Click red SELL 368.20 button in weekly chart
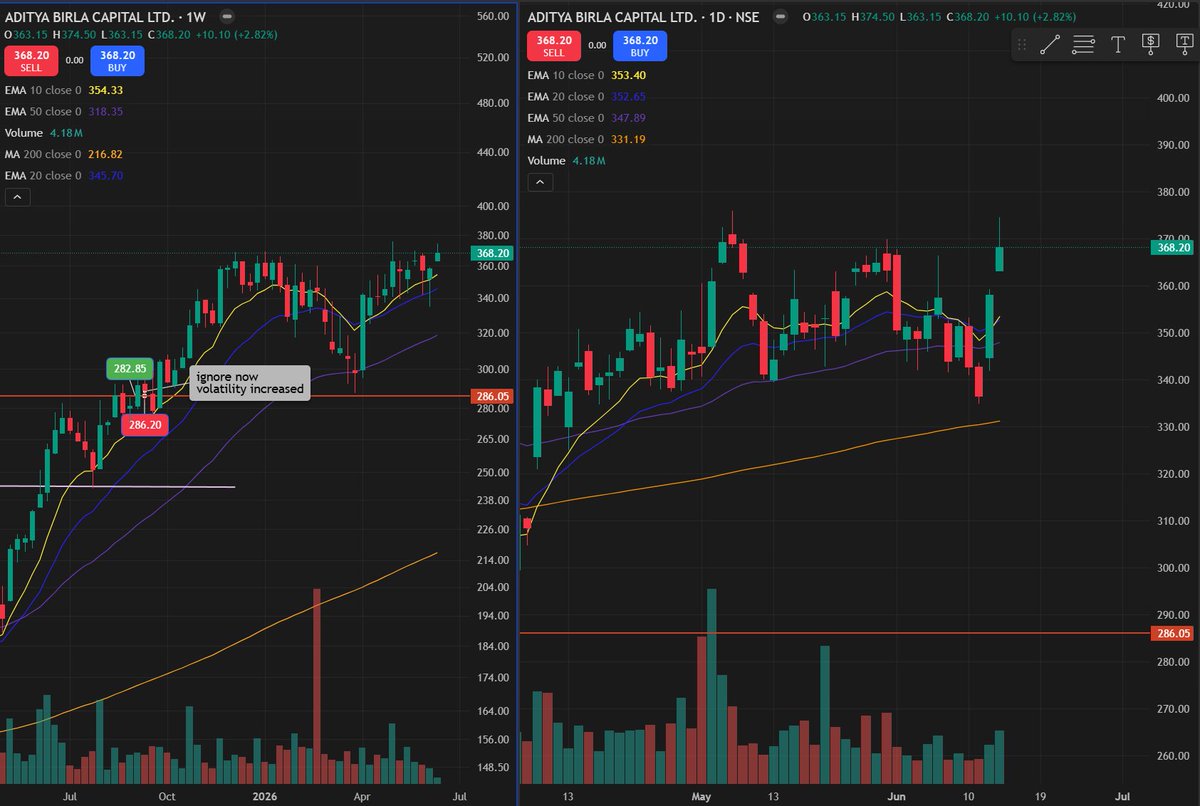This screenshot has height=806, width=1200. (x=29, y=61)
